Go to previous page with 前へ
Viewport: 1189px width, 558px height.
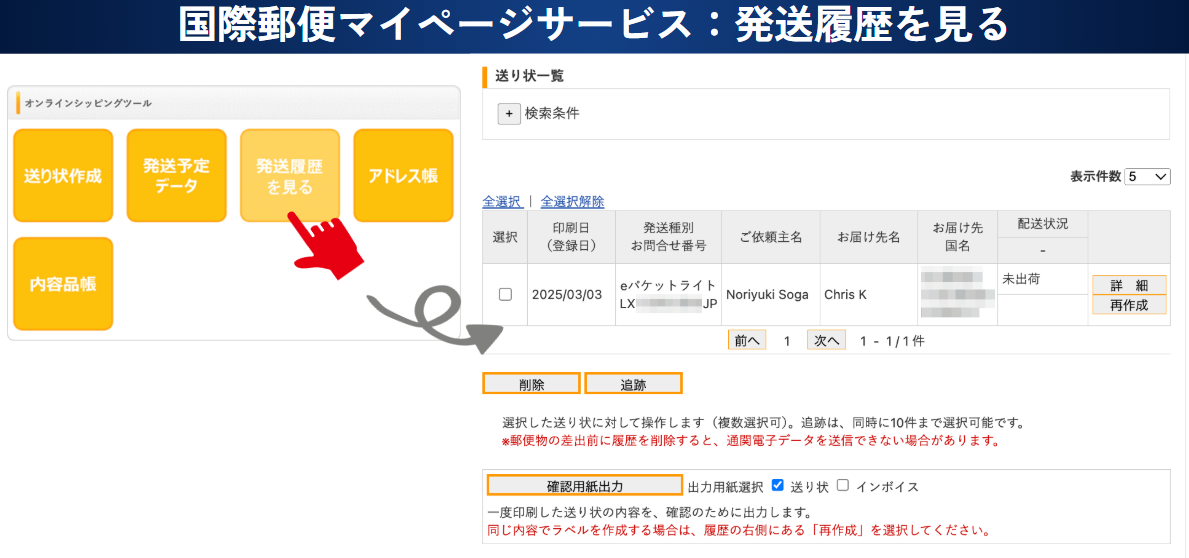pyautogui.click(x=748, y=341)
